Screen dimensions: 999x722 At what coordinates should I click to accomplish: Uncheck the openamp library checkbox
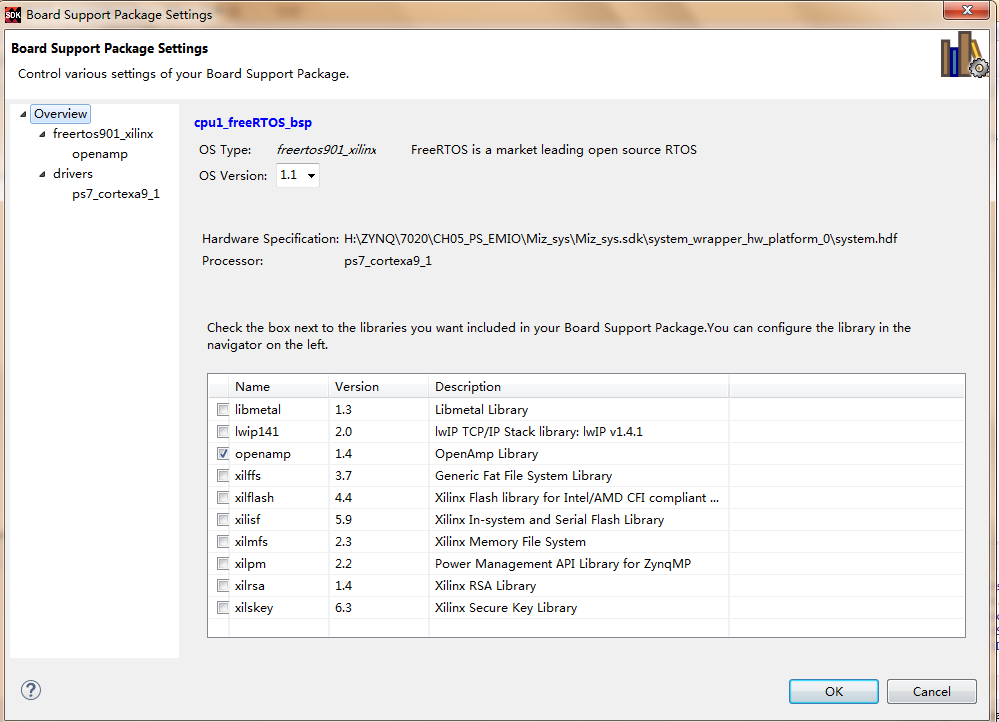point(223,454)
